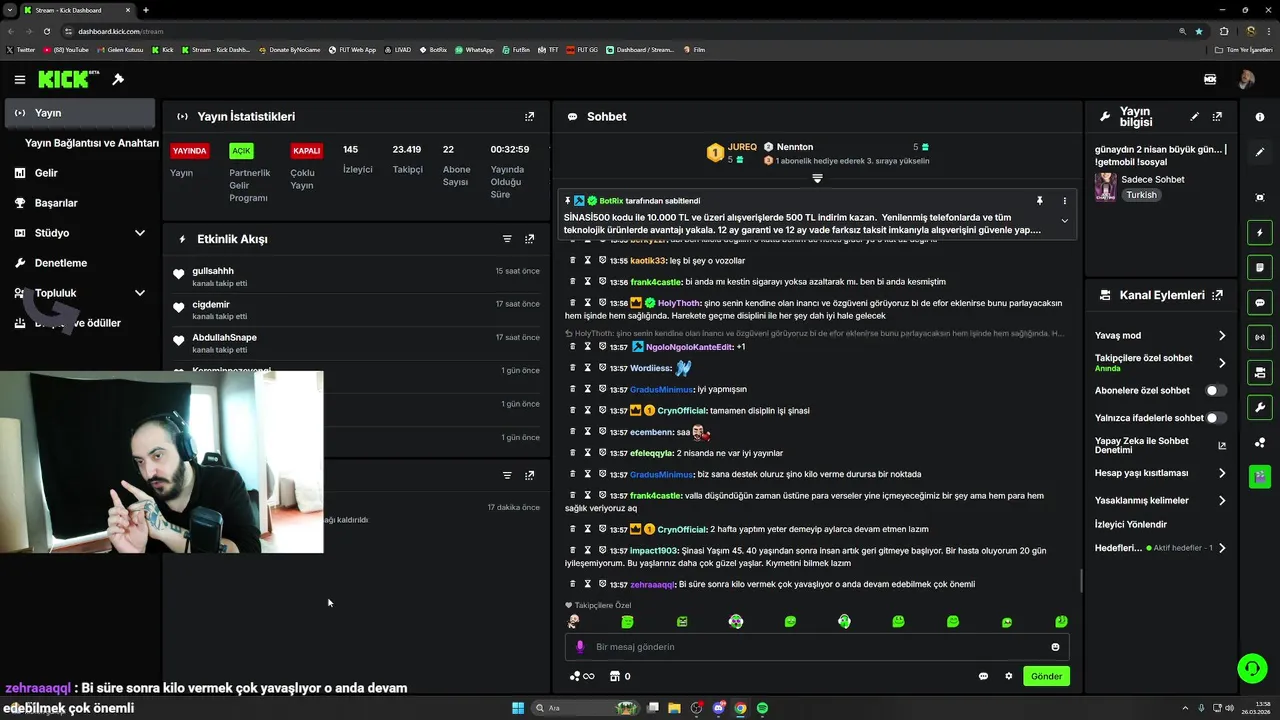Pop out the Kanal Eylemleri panel

[x=1217, y=295]
